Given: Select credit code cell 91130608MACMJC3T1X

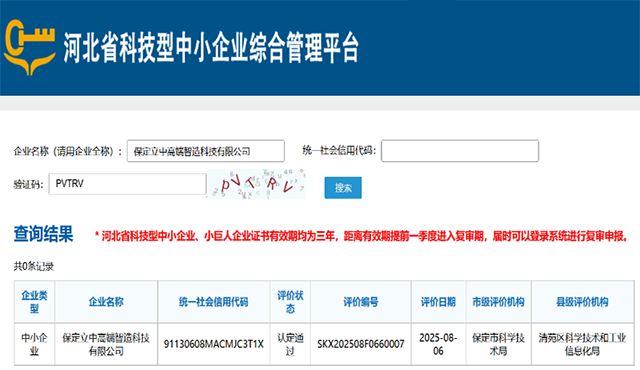Looking at the screenshot, I should pos(213,344).
